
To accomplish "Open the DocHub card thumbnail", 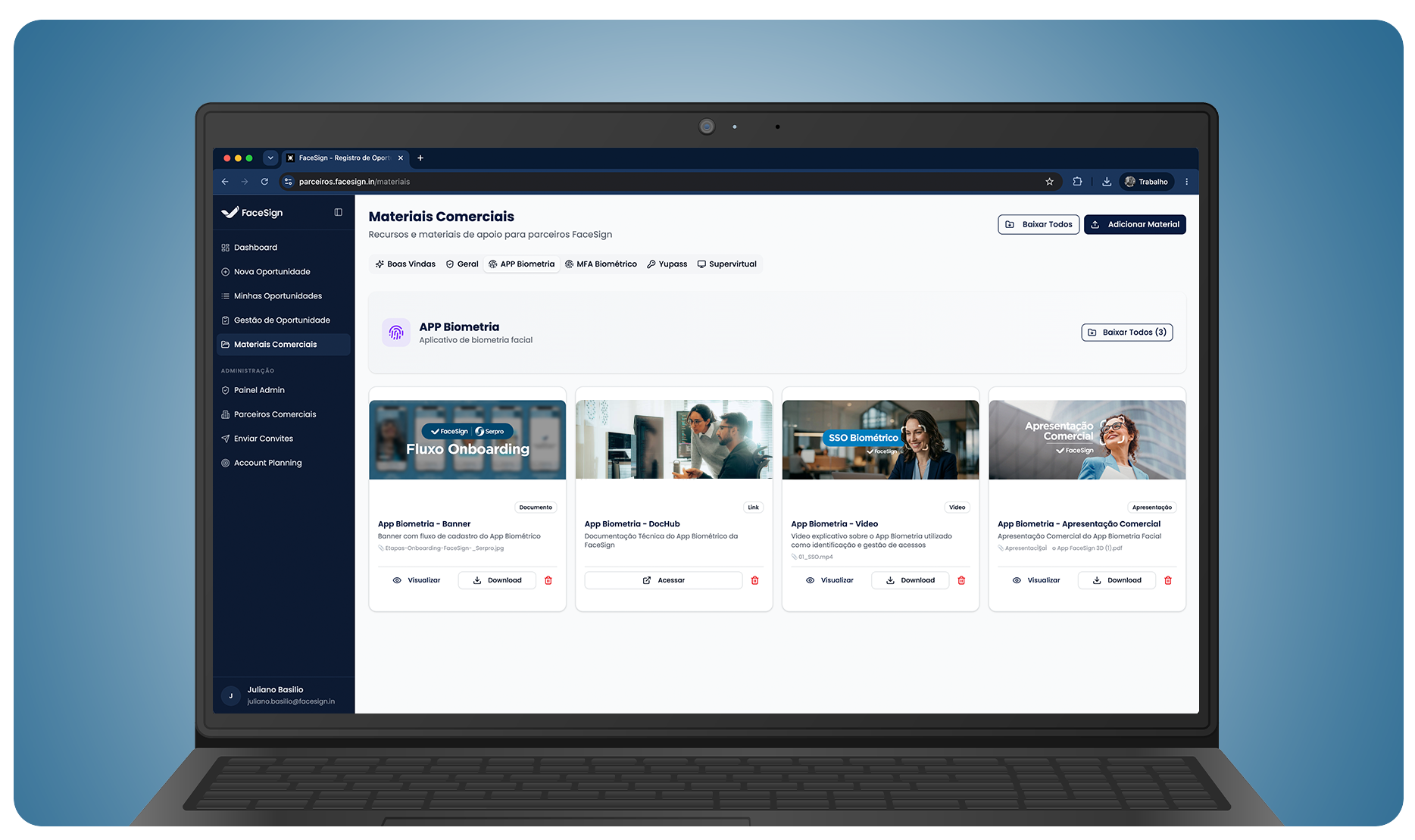I will tap(674, 440).
